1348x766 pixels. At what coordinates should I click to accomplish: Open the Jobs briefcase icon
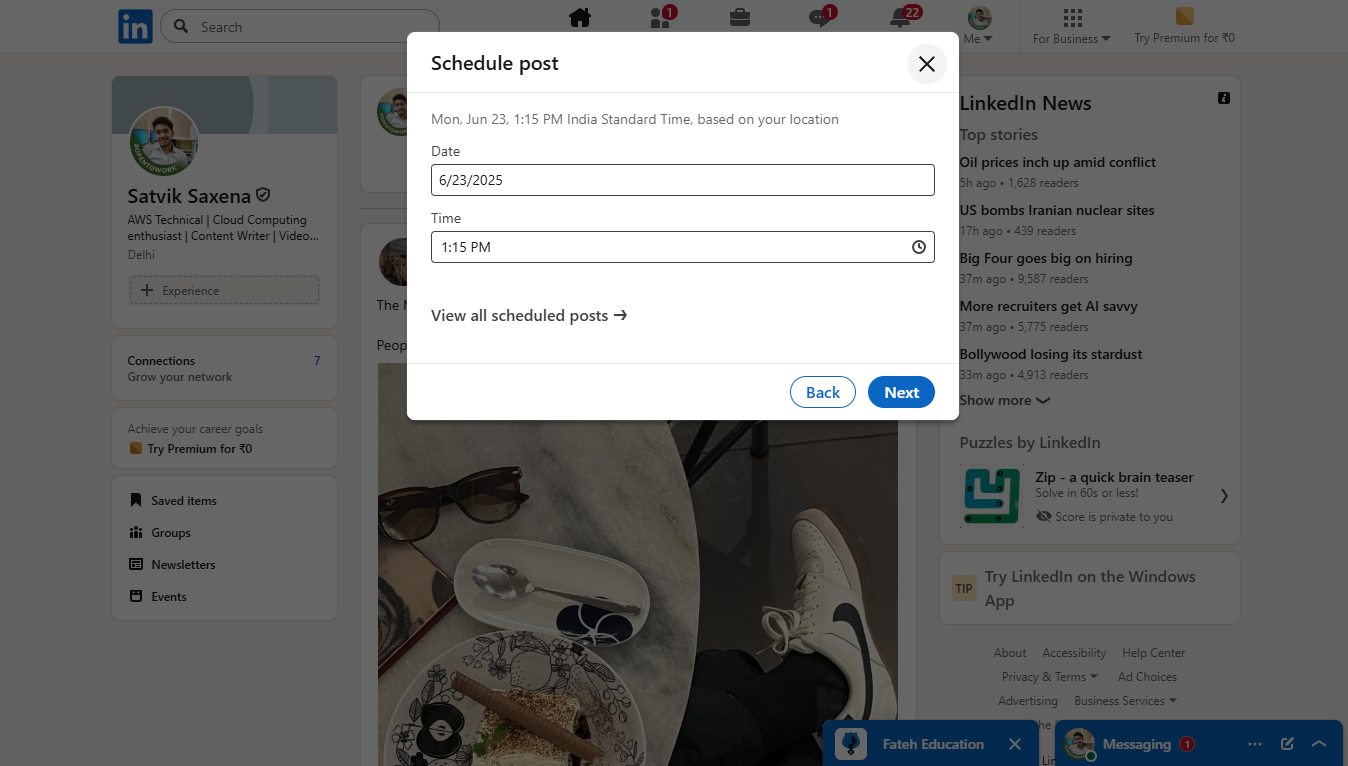(x=740, y=18)
